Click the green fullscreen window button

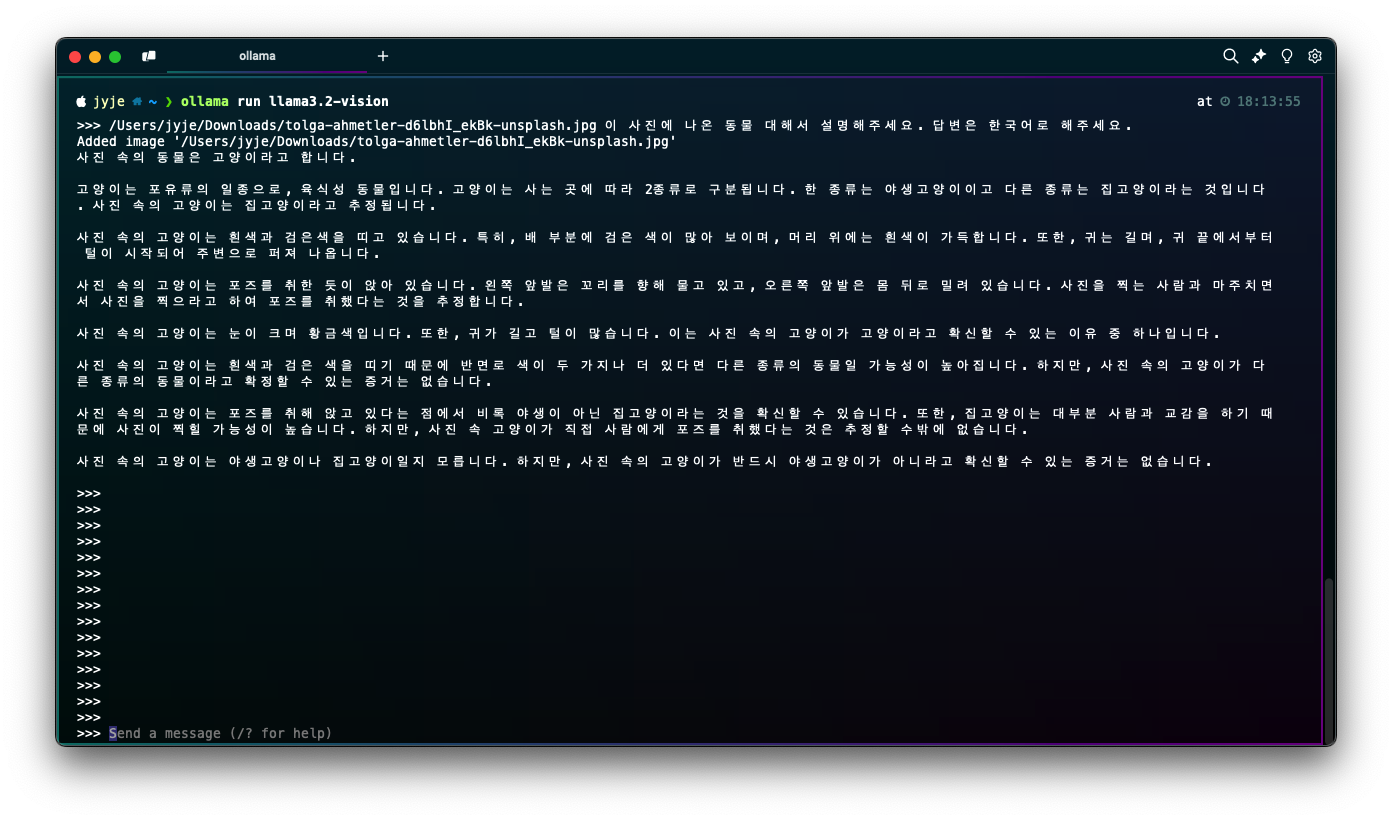115,56
